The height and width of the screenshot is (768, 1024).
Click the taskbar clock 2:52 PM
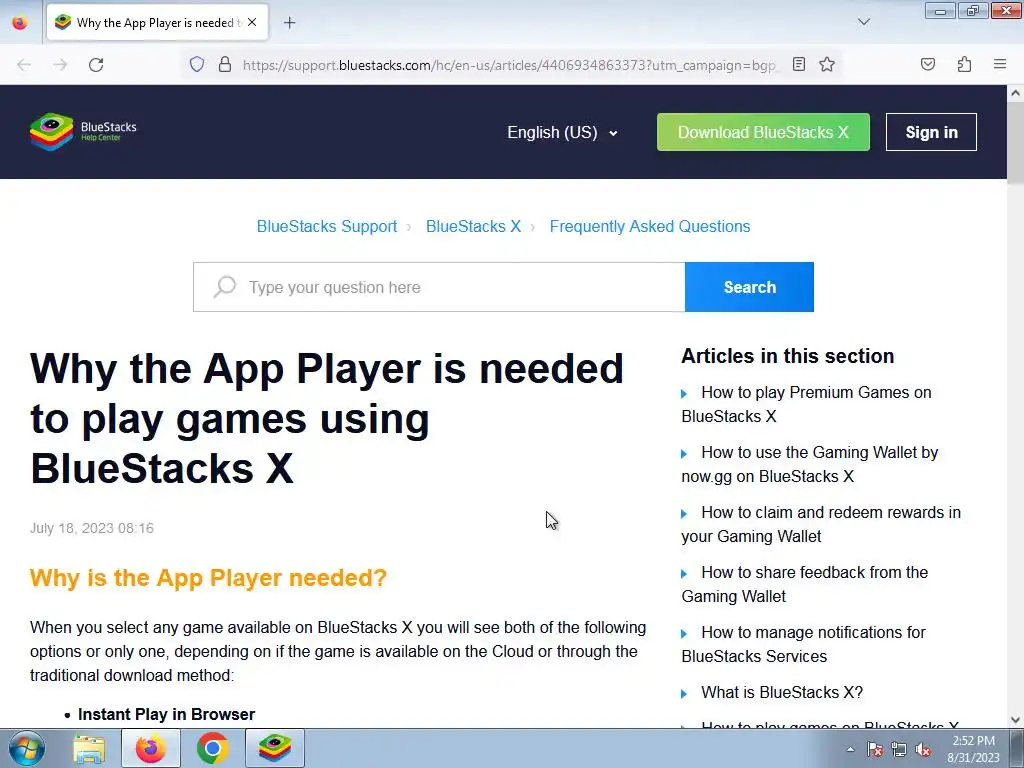[x=973, y=749]
